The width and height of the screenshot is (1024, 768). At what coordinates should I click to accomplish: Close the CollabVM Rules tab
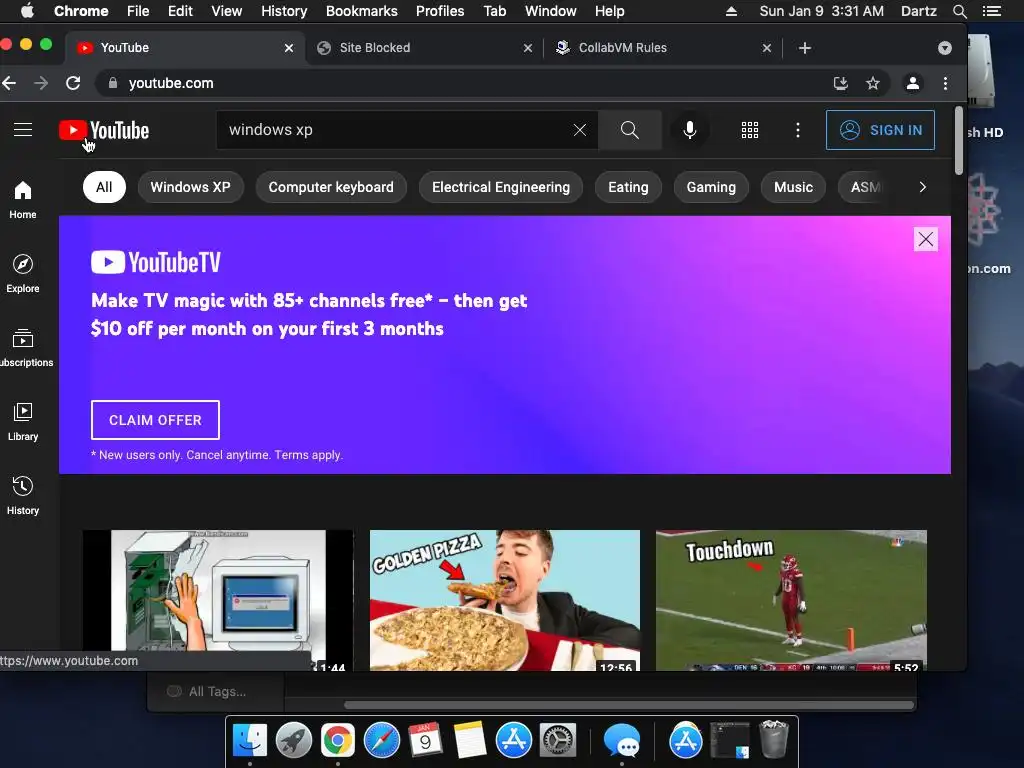(x=767, y=48)
